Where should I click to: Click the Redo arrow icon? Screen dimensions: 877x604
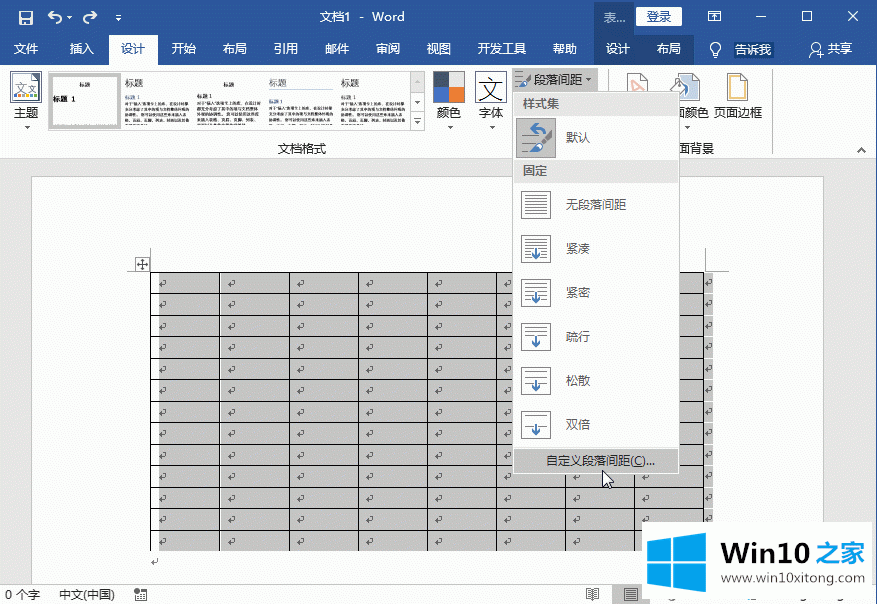tap(90, 17)
